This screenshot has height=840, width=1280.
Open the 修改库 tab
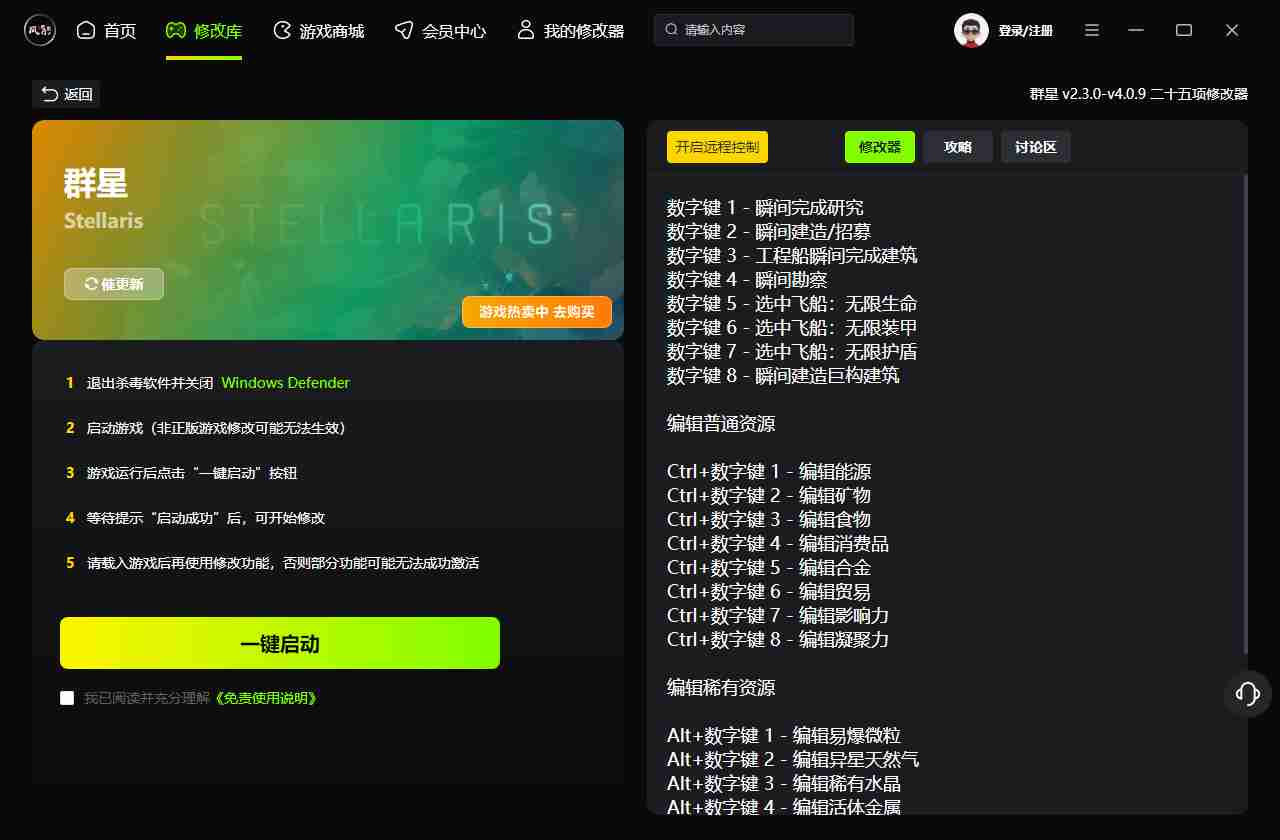coord(204,31)
